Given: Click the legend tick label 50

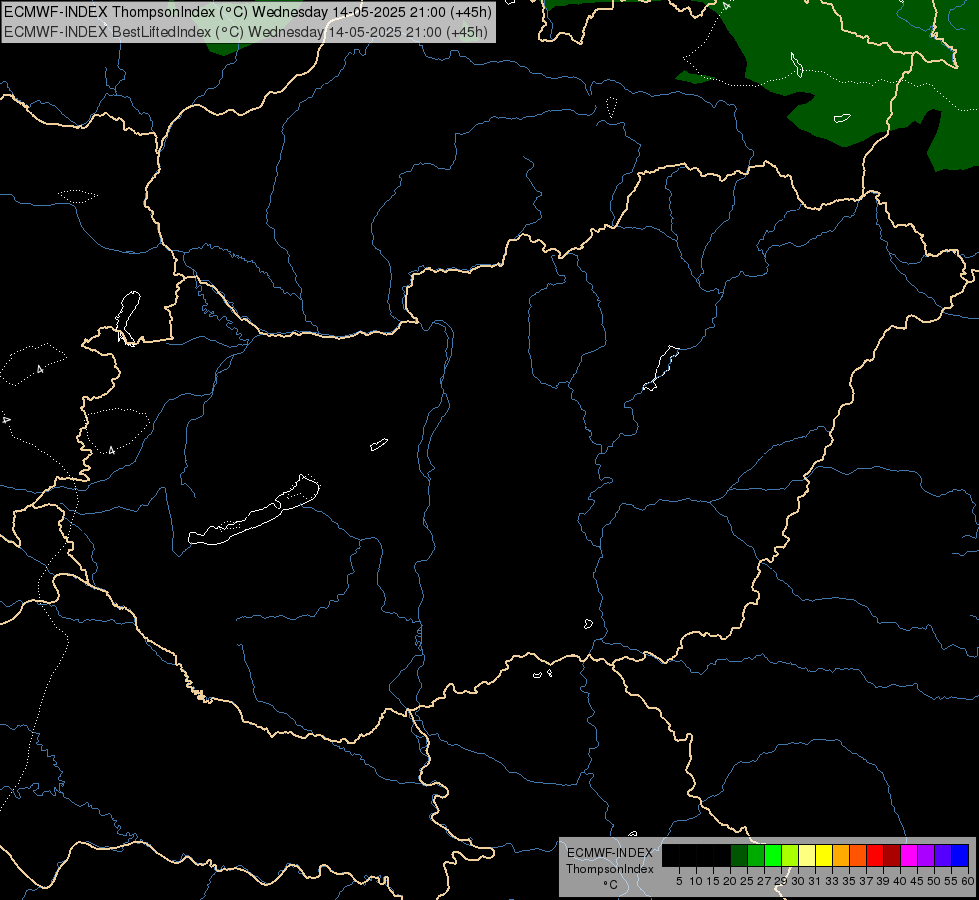Looking at the screenshot, I should point(935,881).
